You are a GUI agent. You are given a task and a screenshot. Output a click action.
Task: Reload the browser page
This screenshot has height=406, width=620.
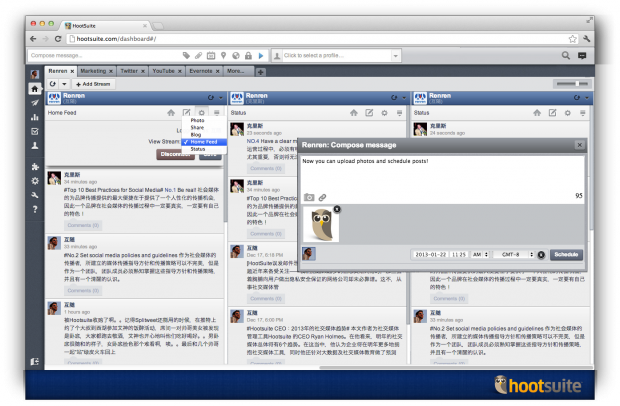(x=58, y=39)
